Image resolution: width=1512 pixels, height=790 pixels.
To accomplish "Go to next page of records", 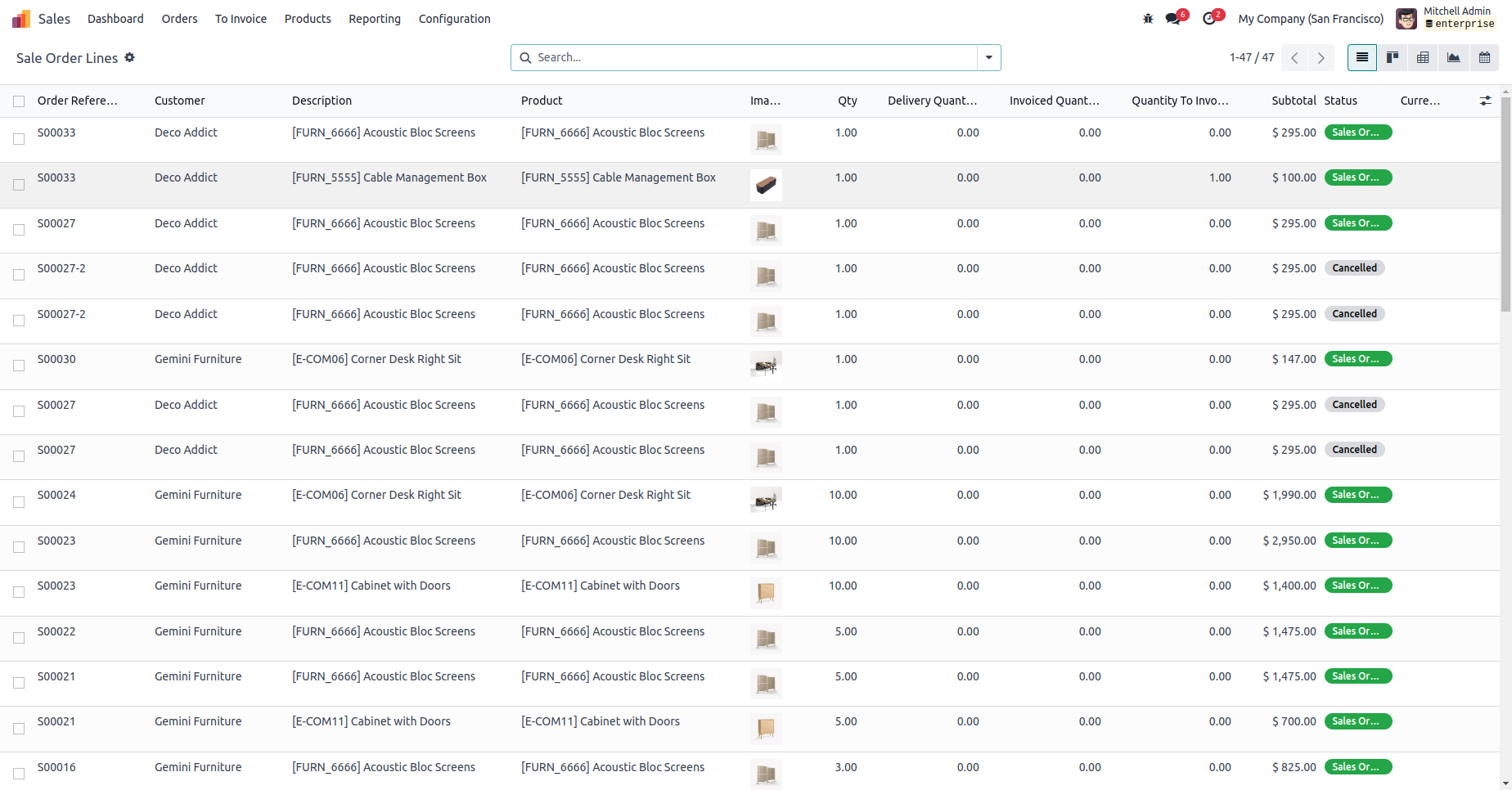I will (x=1321, y=57).
